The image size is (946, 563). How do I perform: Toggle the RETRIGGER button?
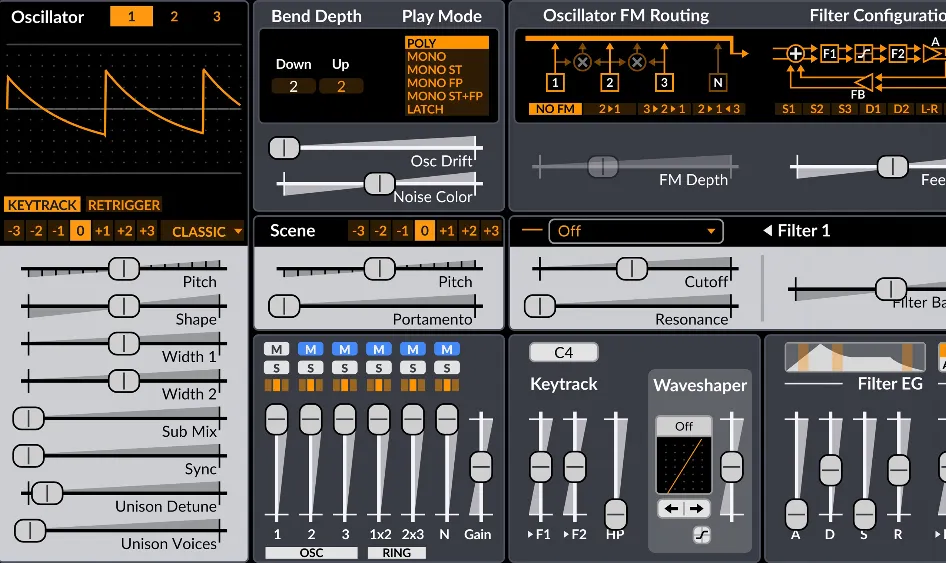pyautogui.click(x=124, y=205)
